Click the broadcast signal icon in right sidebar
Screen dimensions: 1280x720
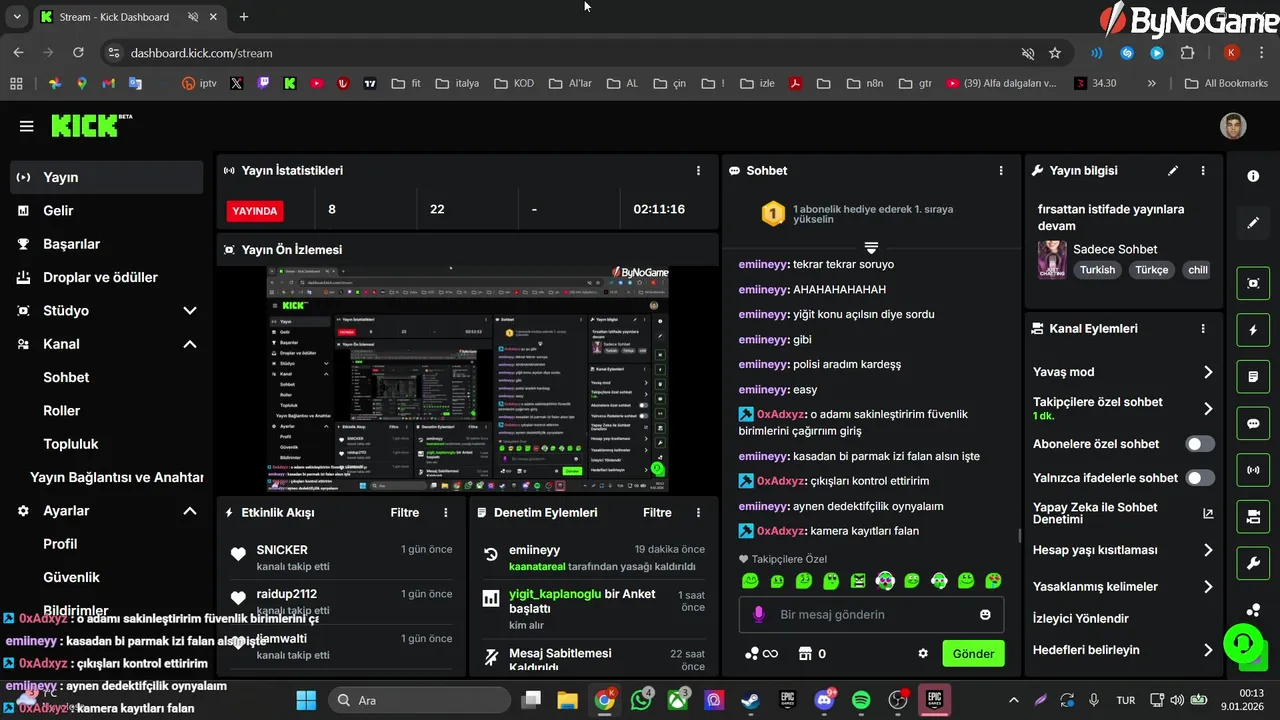[x=1253, y=469]
